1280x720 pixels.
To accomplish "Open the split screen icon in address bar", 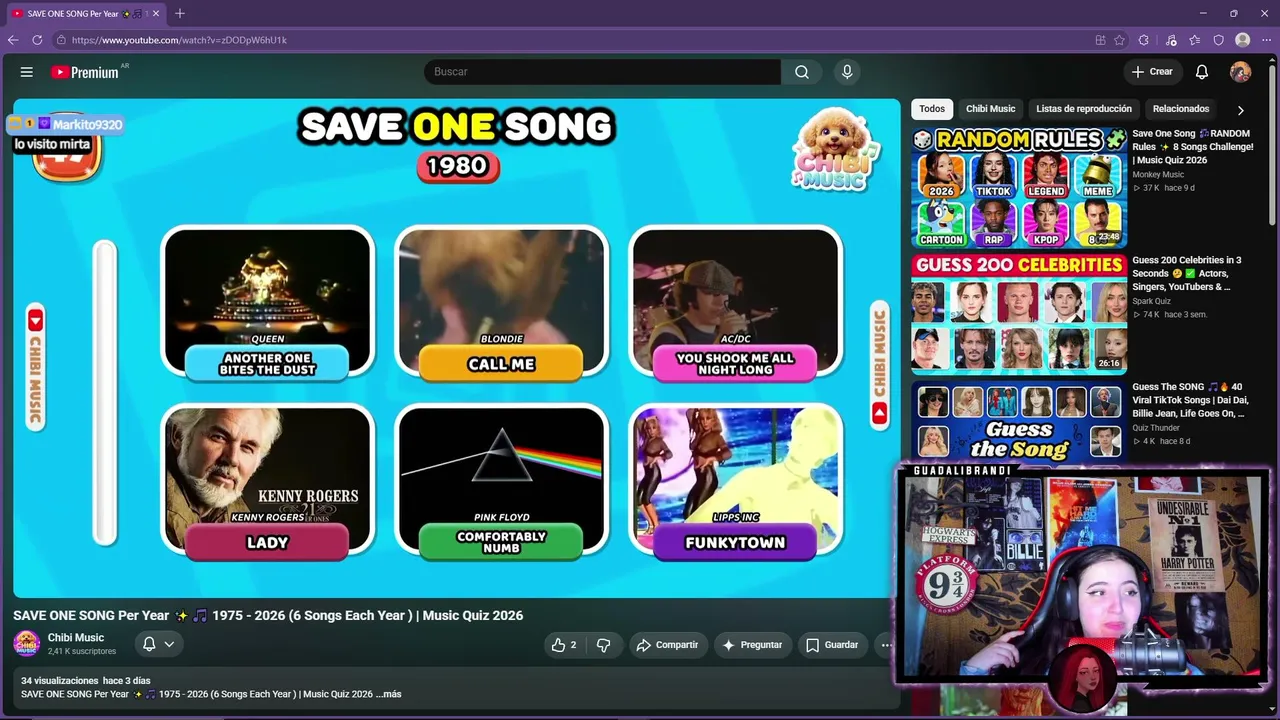I will (1100, 40).
